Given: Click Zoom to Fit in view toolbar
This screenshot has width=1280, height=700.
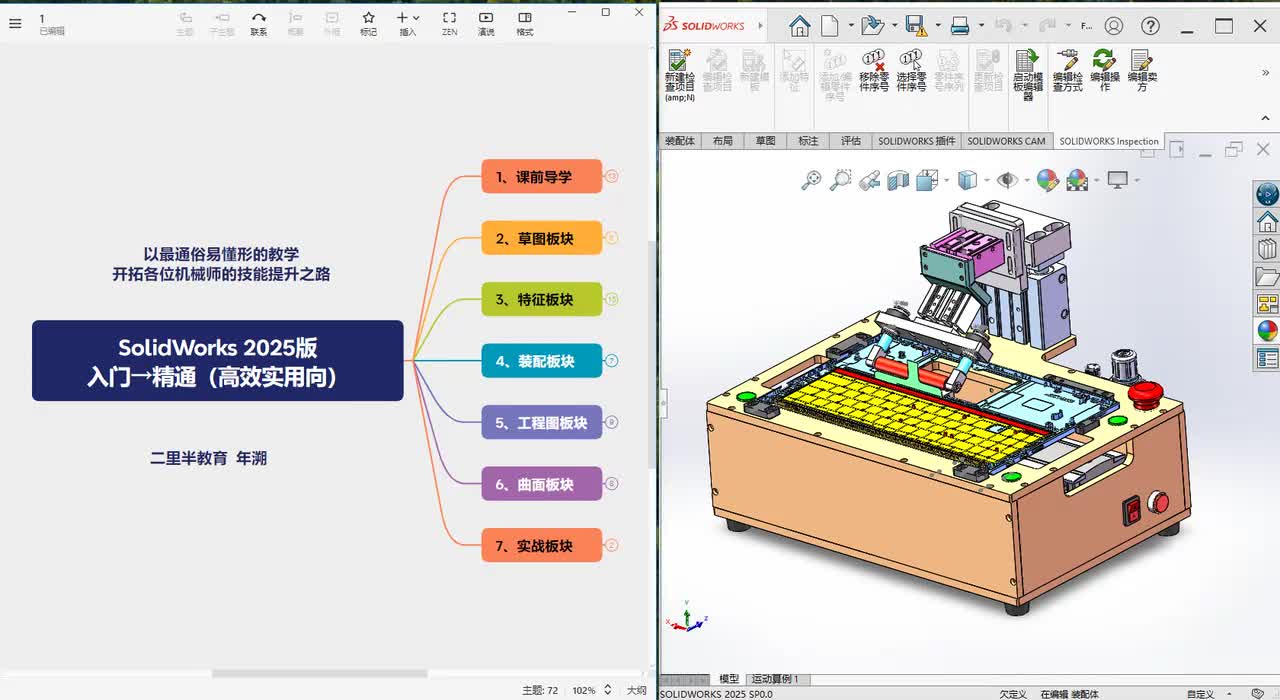Looking at the screenshot, I should 811,180.
